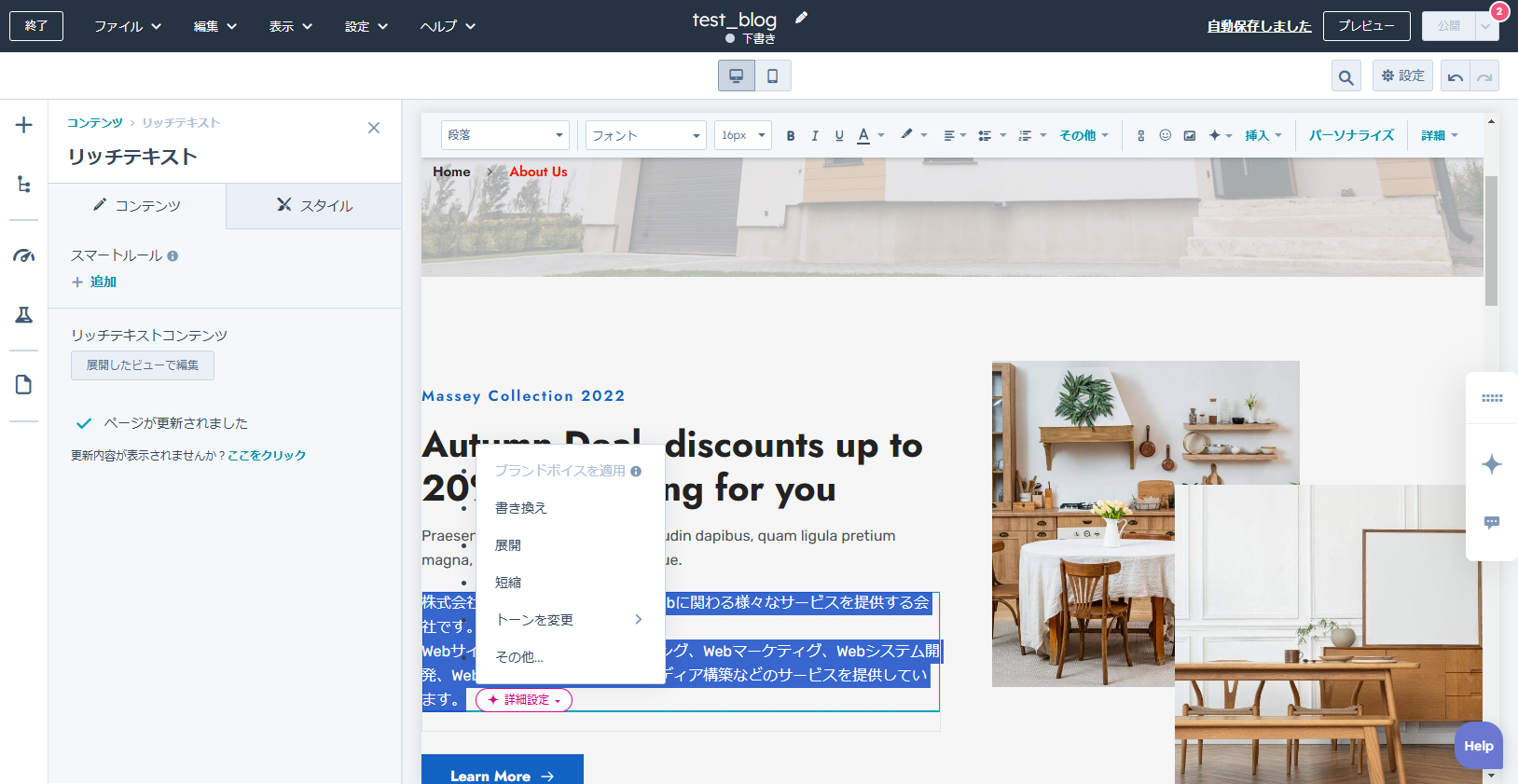Open the test flask icon in sidebar

coord(24,315)
